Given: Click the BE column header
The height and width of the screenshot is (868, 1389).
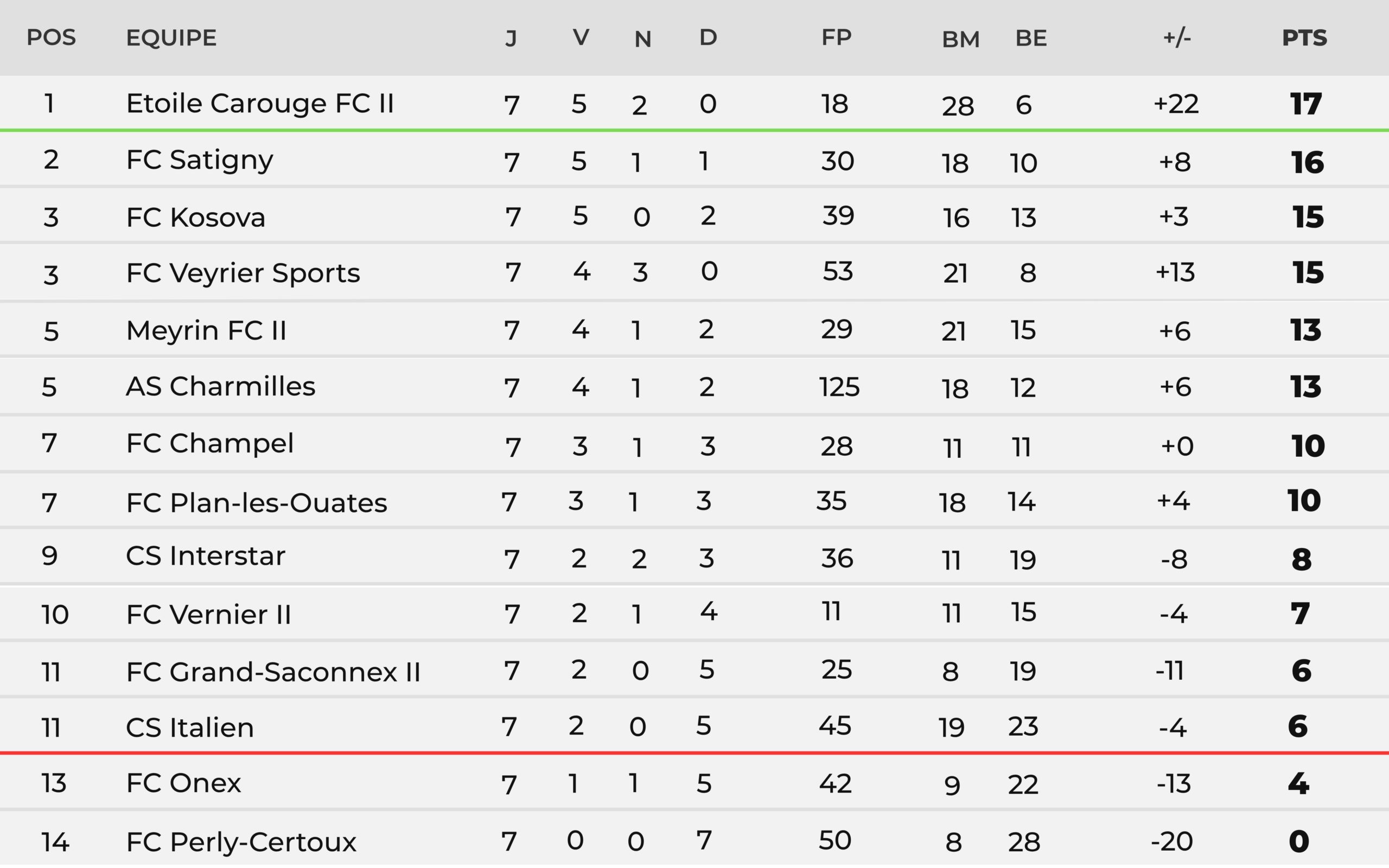Looking at the screenshot, I should coord(1031,39).
